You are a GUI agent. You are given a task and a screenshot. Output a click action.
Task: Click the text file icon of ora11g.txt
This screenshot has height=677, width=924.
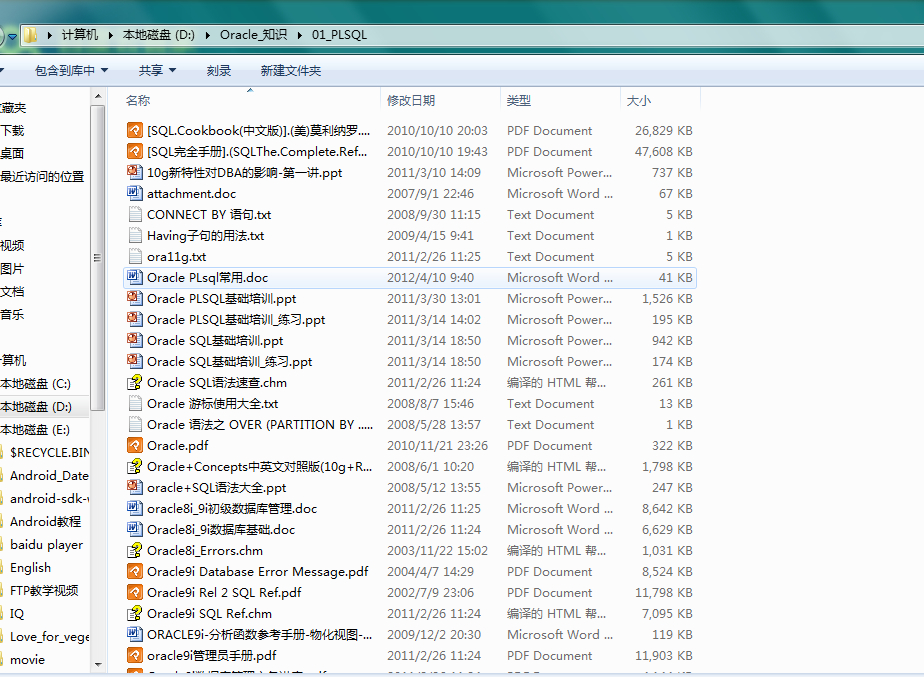(x=135, y=256)
